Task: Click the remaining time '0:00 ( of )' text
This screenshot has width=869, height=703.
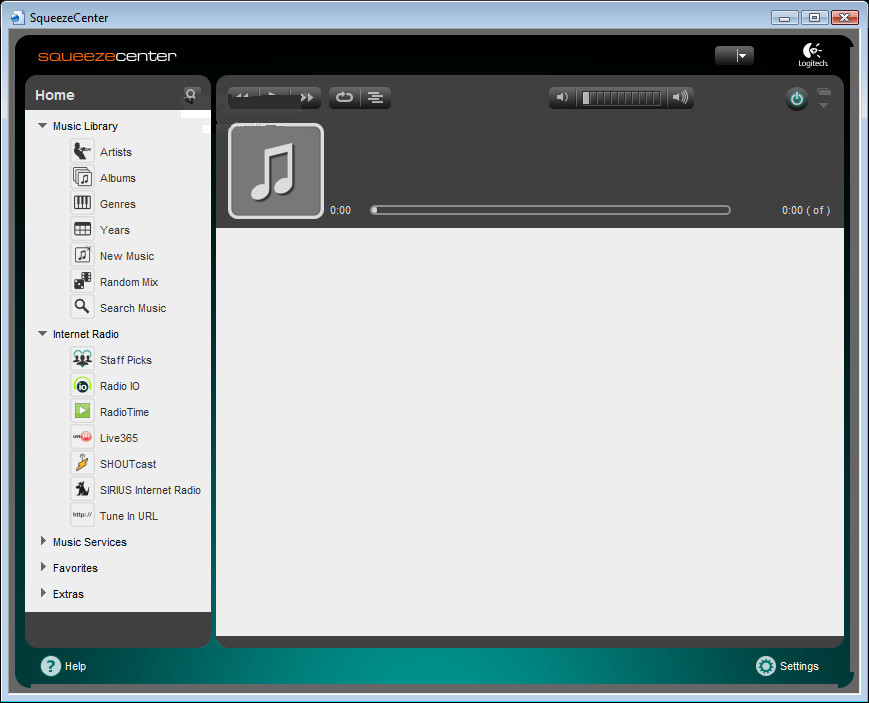Action: [806, 210]
